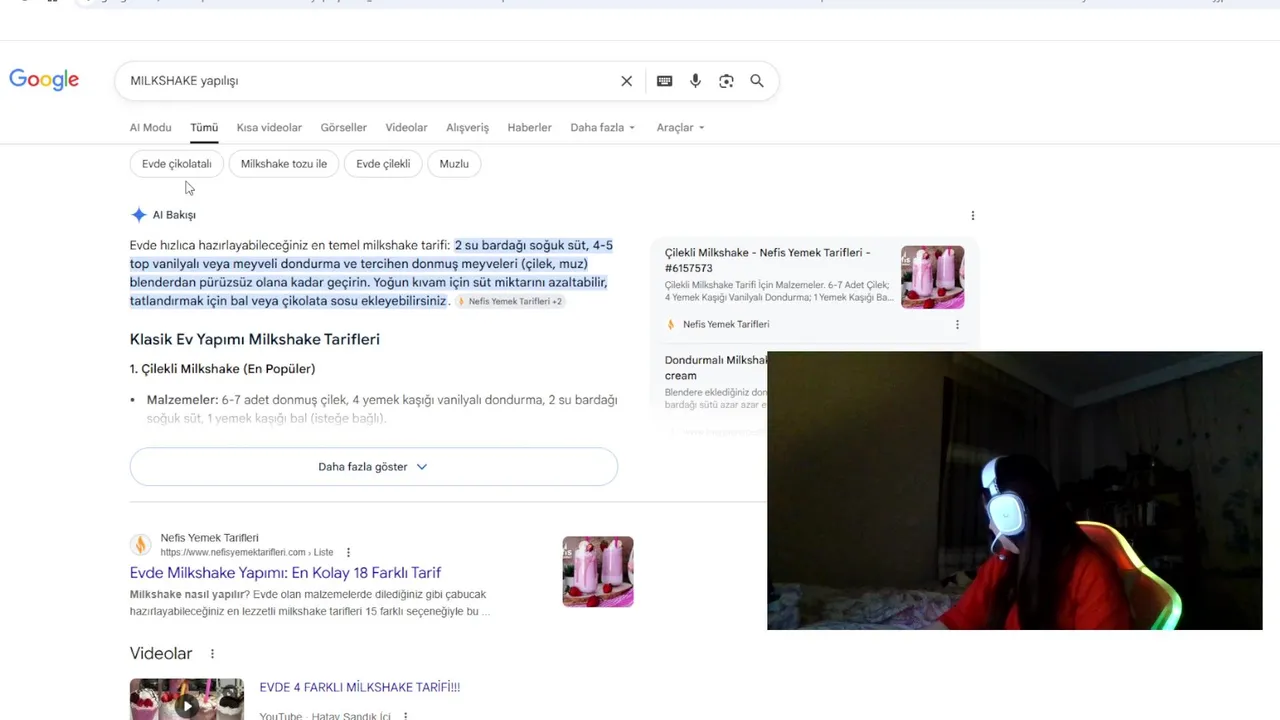Start voice search with microphone icon

point(695,81)
